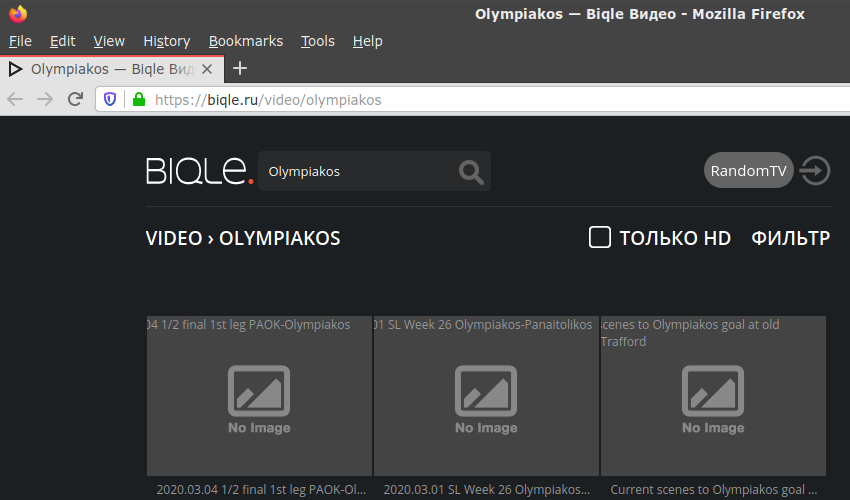Reload the current page
The width and height of the screenshot is (850, 500).
(75, 99)
